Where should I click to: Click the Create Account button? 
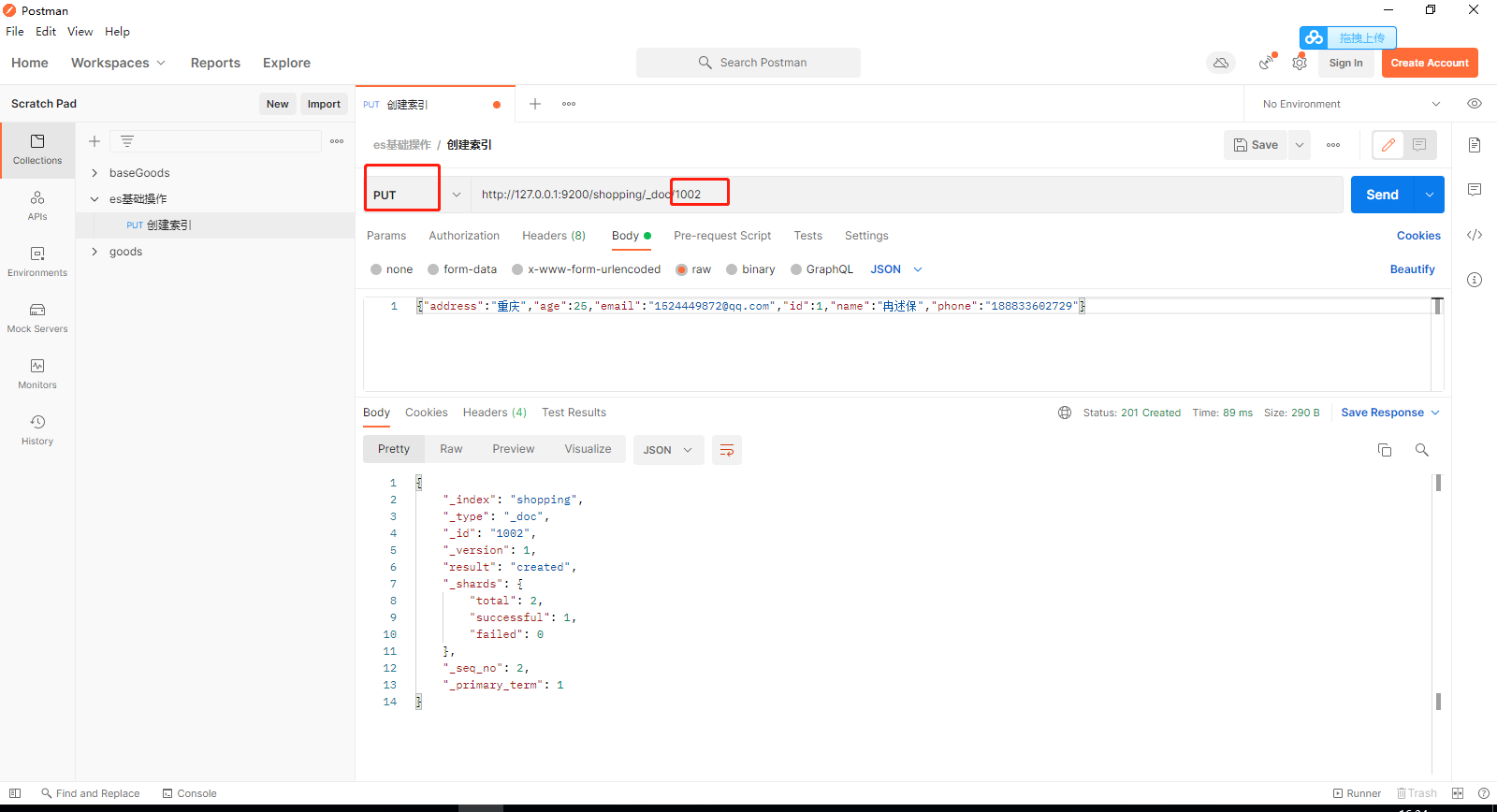1430,63
